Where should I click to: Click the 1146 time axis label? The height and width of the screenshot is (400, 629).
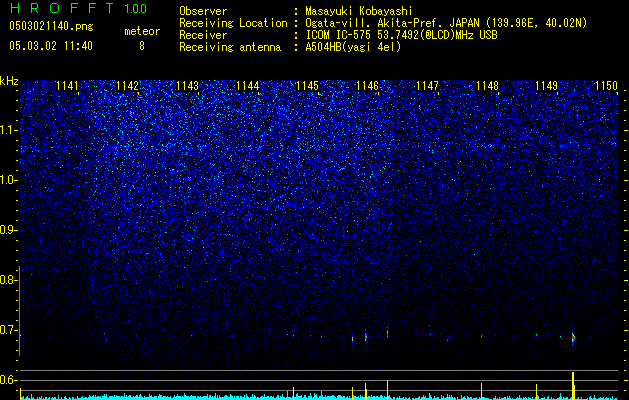pyautogui.click(x=367, y=86)
